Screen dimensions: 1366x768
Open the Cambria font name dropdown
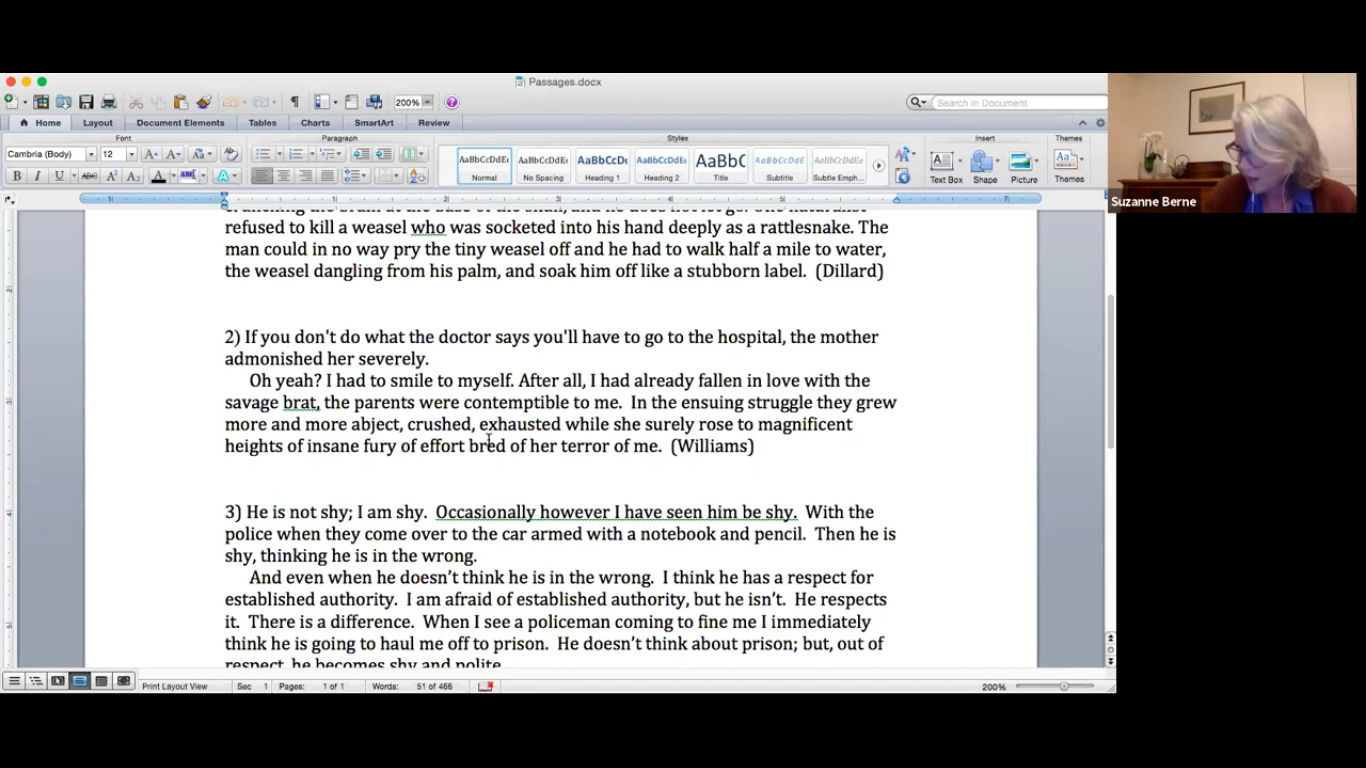[90, 155]
